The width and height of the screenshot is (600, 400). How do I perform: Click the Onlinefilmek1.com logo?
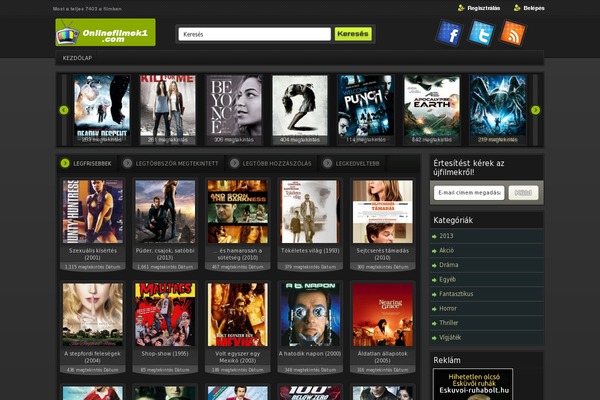[x=106, y=33]
